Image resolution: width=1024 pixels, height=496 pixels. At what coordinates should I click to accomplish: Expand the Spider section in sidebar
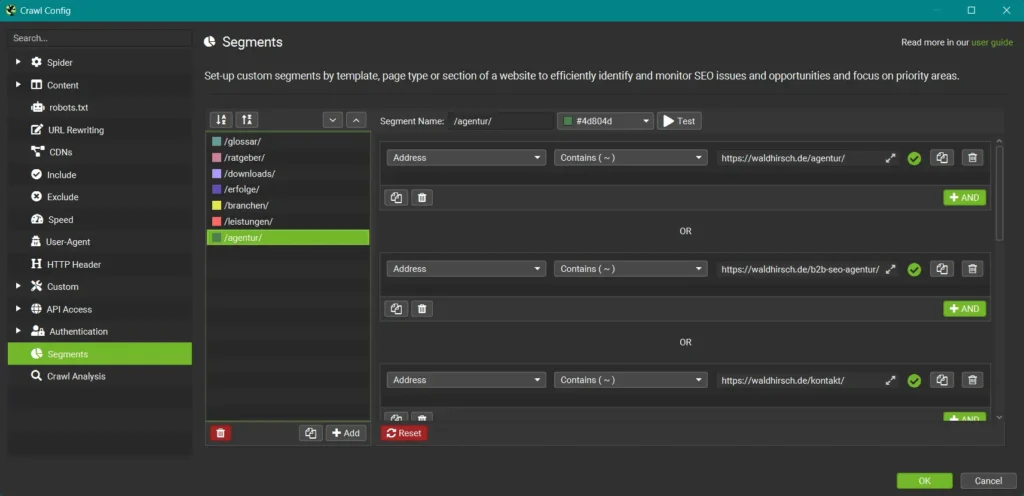(17, 62)
